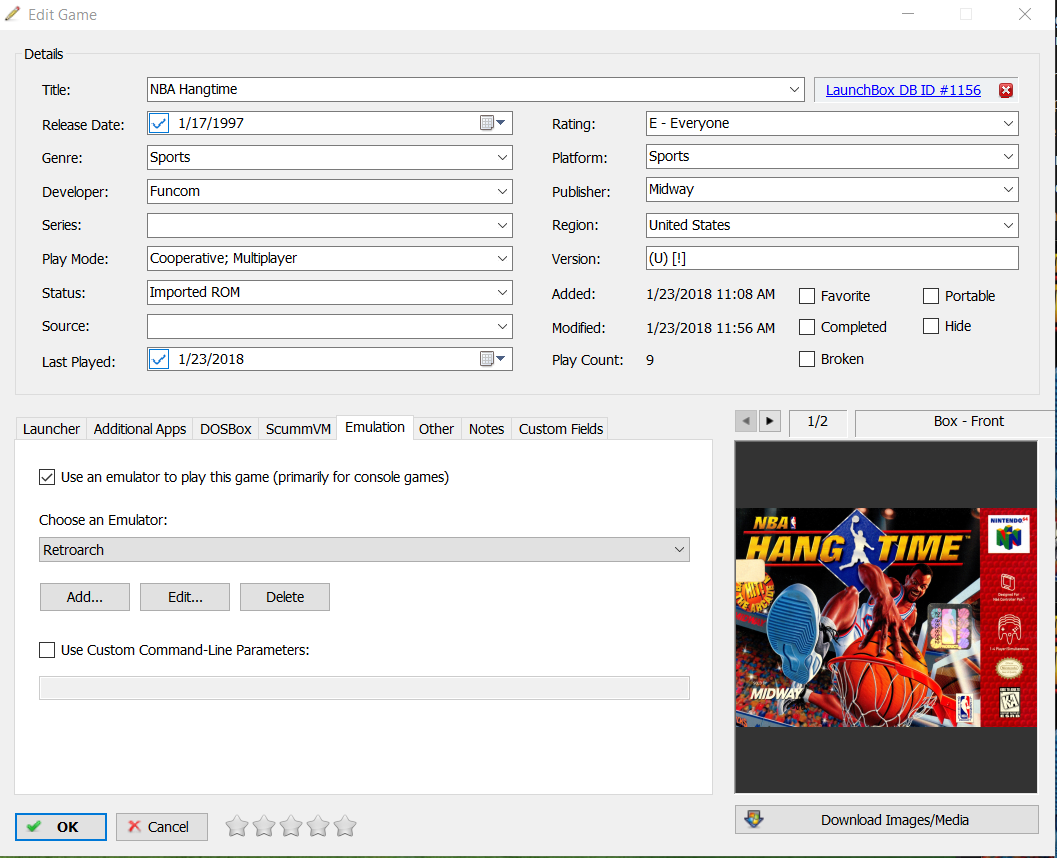Click the Edit... emulator button
The width and height of the screenshot is (1057, 858).
(185, 597)
